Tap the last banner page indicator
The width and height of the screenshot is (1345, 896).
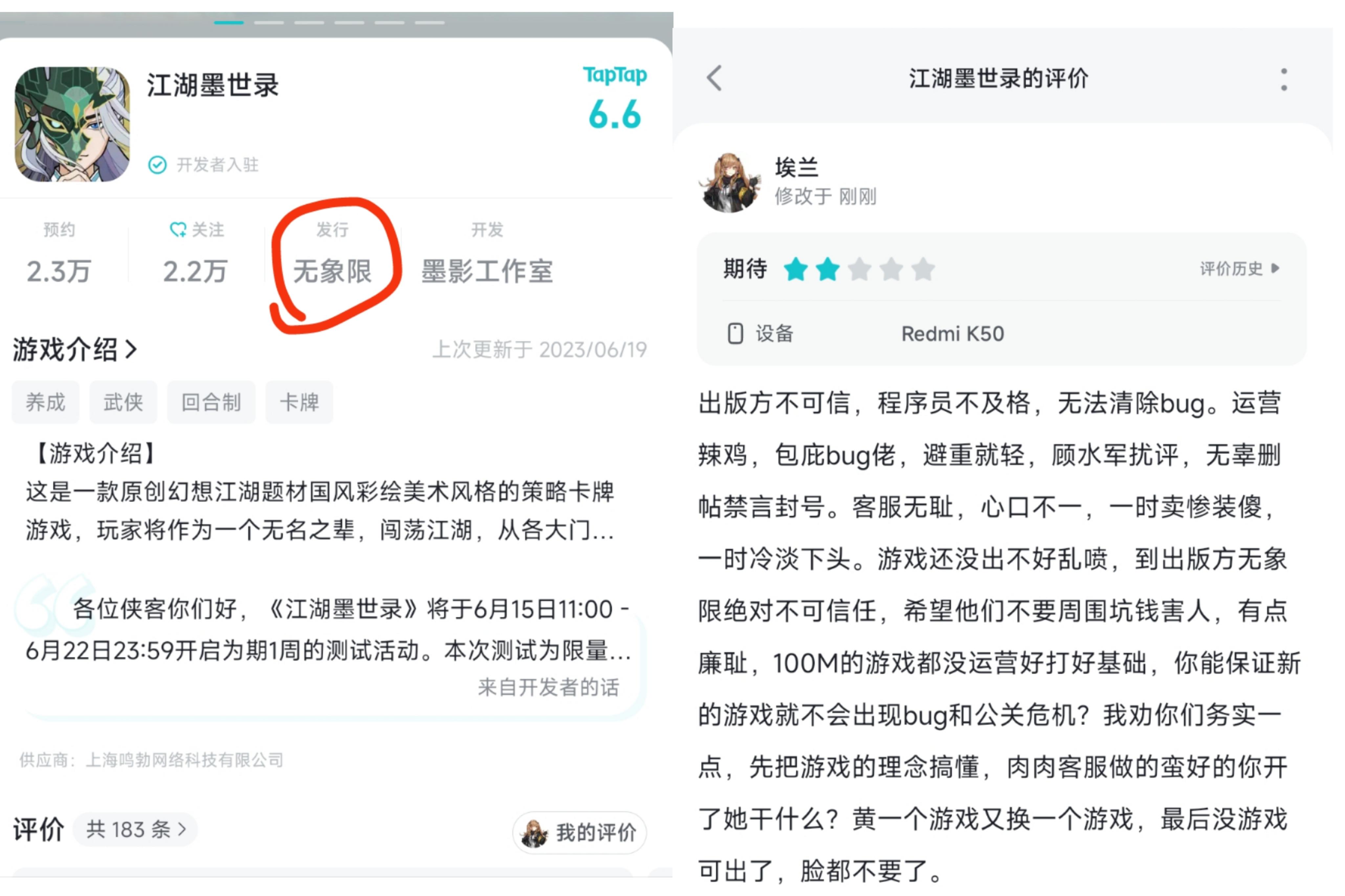pos(429,23)
